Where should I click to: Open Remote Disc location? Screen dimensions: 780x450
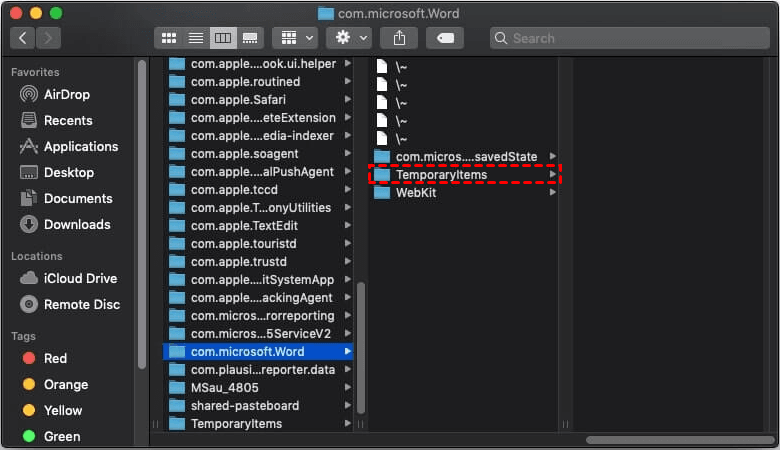pos(70,304)
